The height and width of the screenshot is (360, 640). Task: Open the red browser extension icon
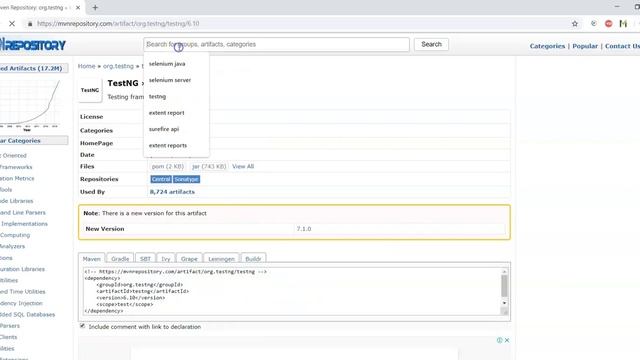pos(608,24)
